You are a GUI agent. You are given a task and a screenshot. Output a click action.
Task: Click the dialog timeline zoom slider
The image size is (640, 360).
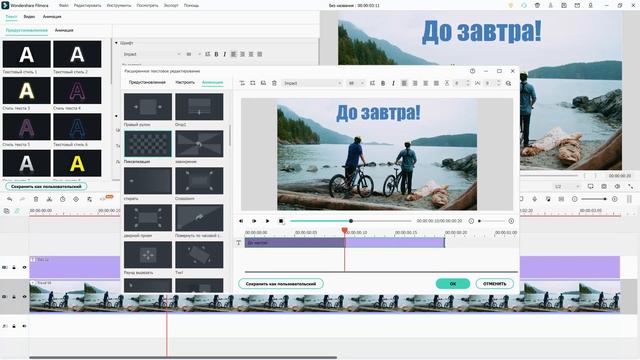tap(491, 221)
